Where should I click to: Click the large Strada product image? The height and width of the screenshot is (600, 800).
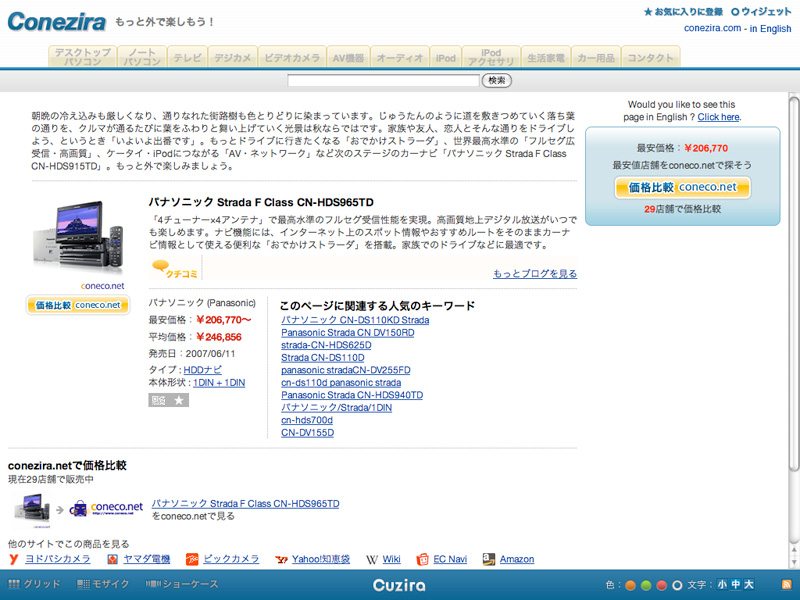point(78,239)
